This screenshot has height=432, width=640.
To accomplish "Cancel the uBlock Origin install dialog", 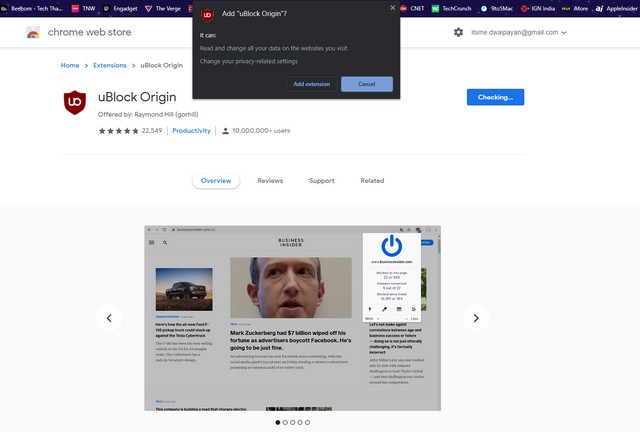I will click(x=367, y=84).
